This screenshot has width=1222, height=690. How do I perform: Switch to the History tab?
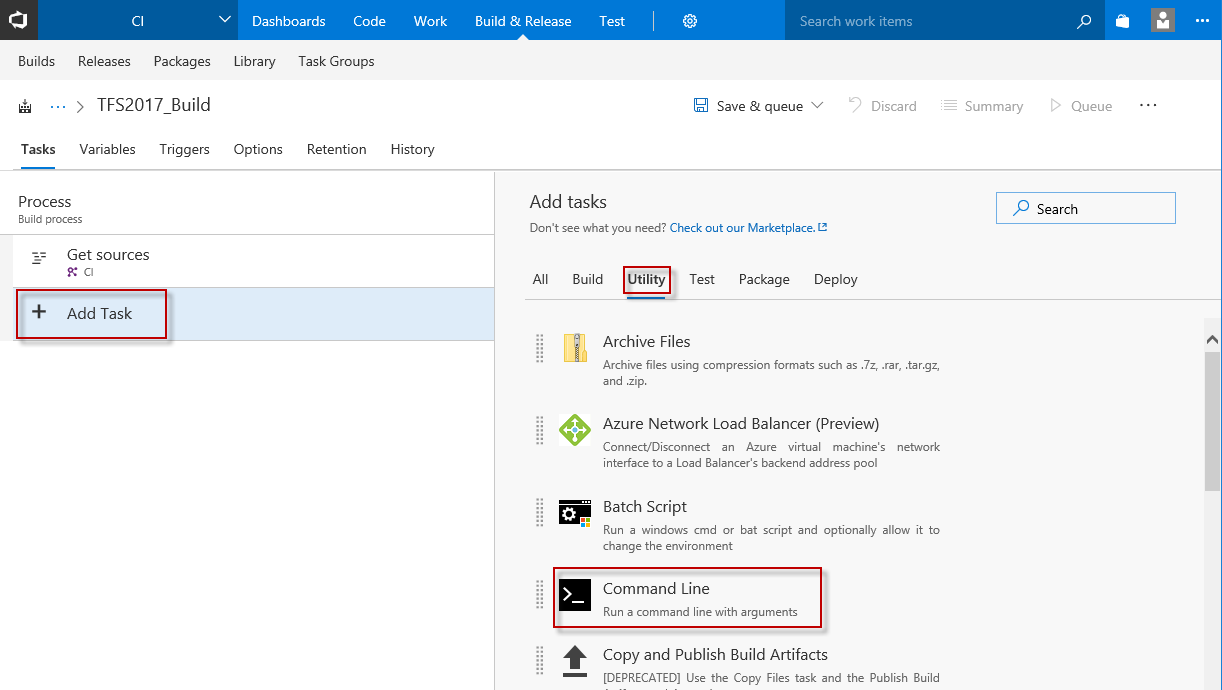(x=412, y=149)
